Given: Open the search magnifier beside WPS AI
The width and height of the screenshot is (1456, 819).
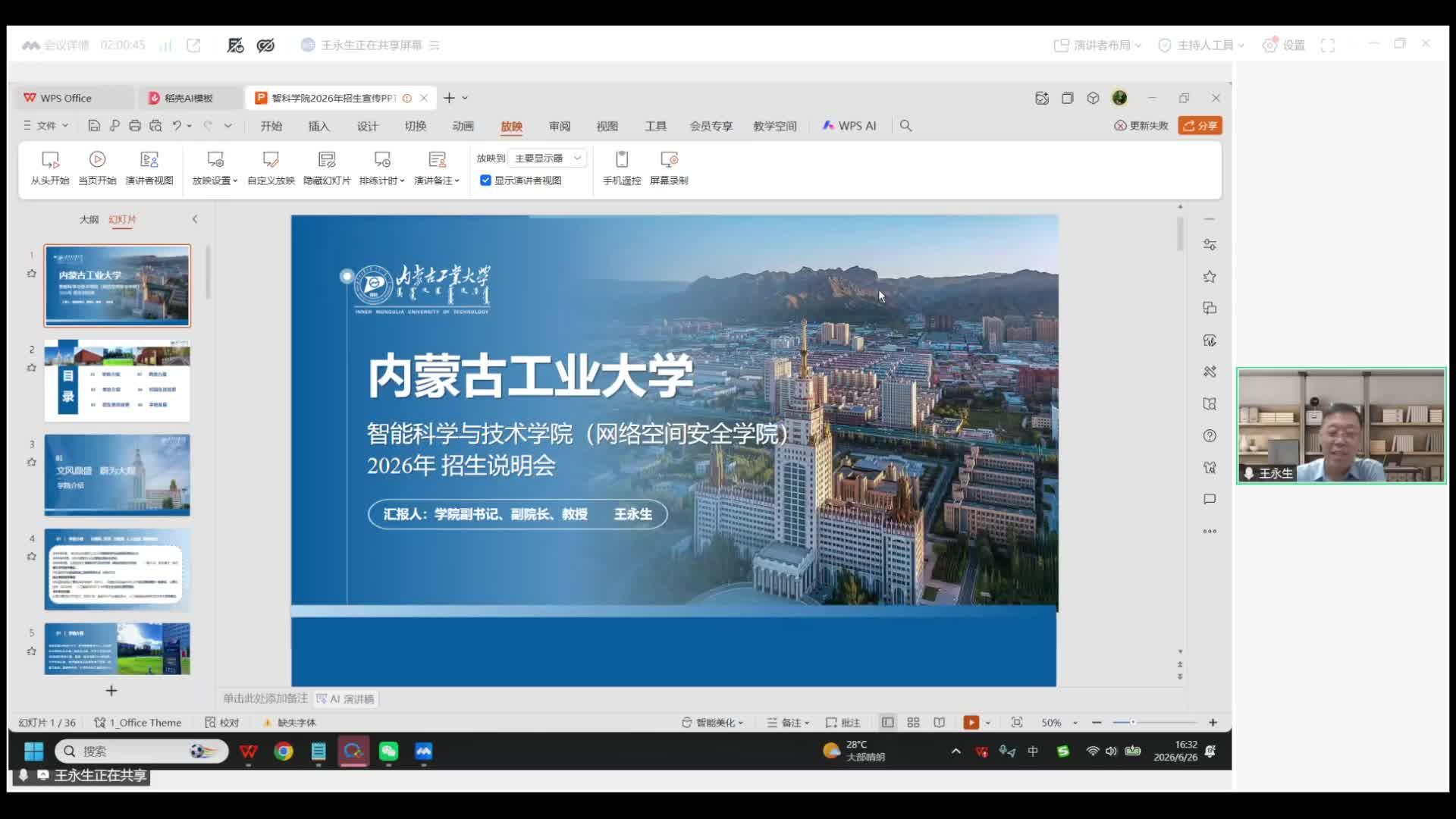Looking at the screenshot, I should pos(905,126).
